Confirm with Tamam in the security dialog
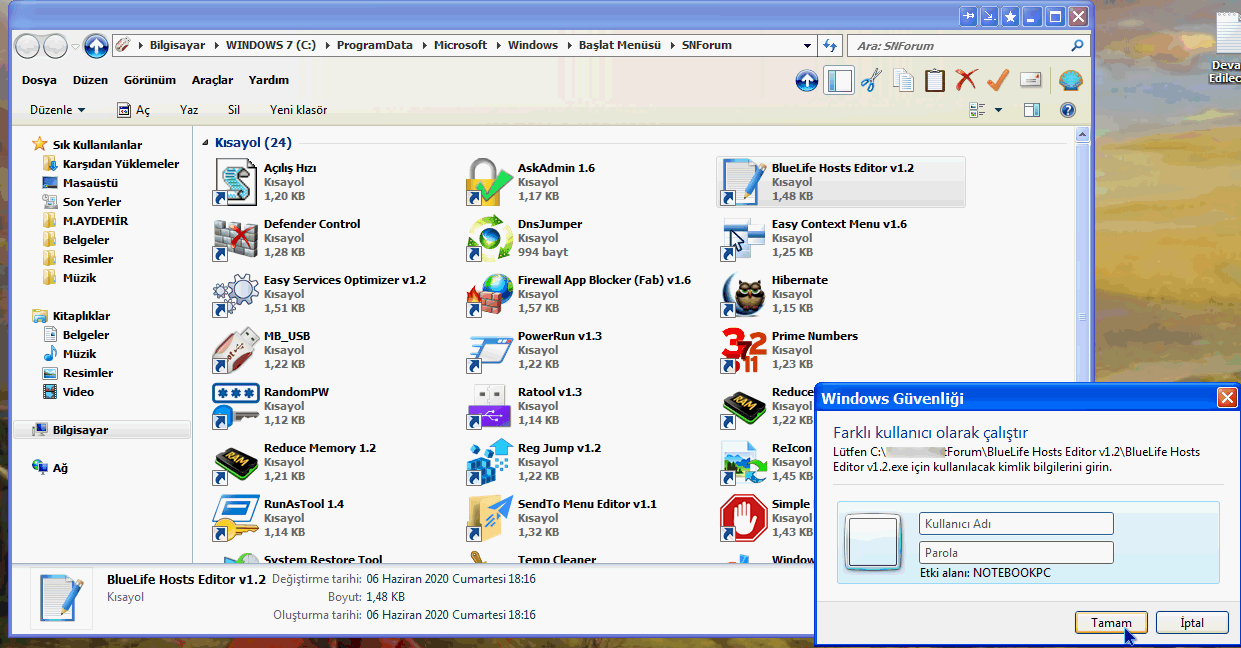1241x648 pixels. coord(1111,622)
